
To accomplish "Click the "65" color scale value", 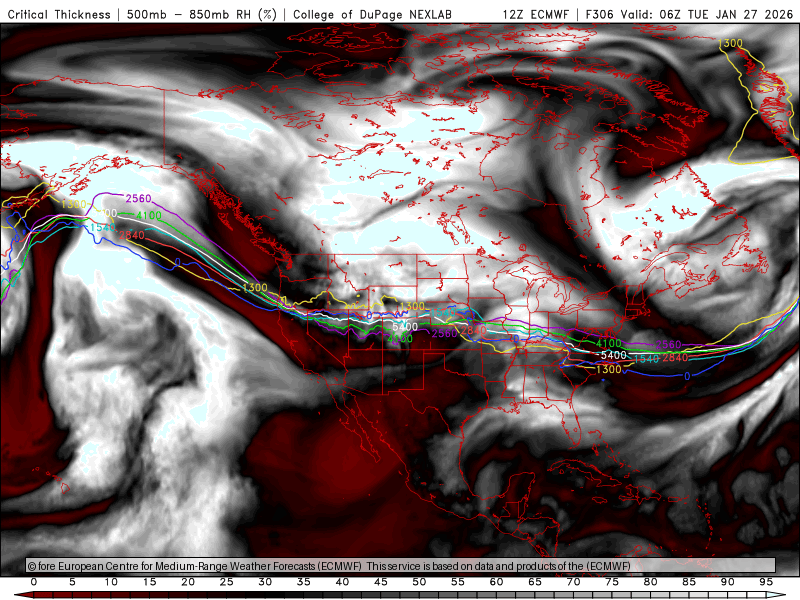I will tap(535, 582).
